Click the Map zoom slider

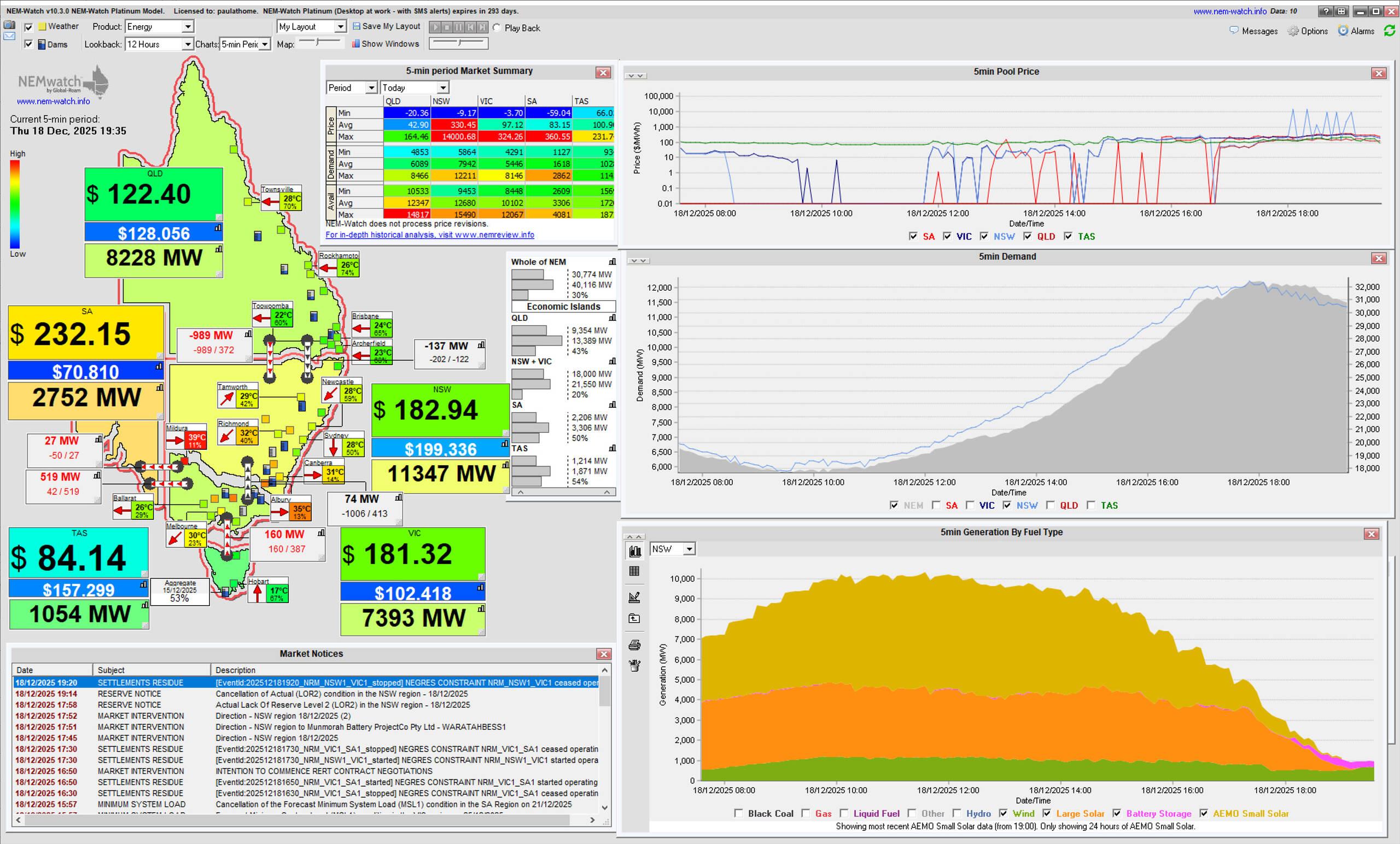[x=318, y=42]
